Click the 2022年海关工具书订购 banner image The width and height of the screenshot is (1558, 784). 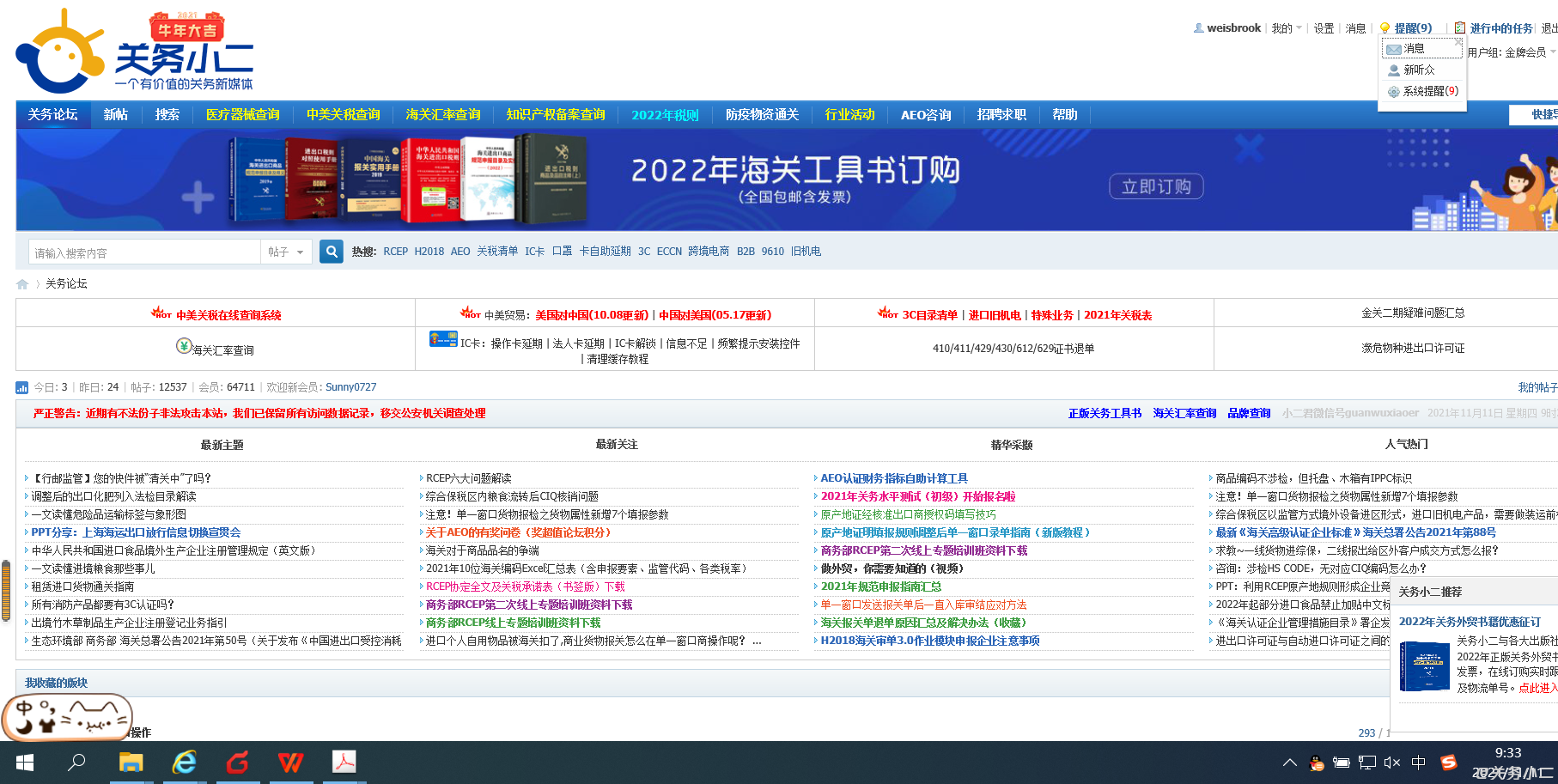[787, 180]
